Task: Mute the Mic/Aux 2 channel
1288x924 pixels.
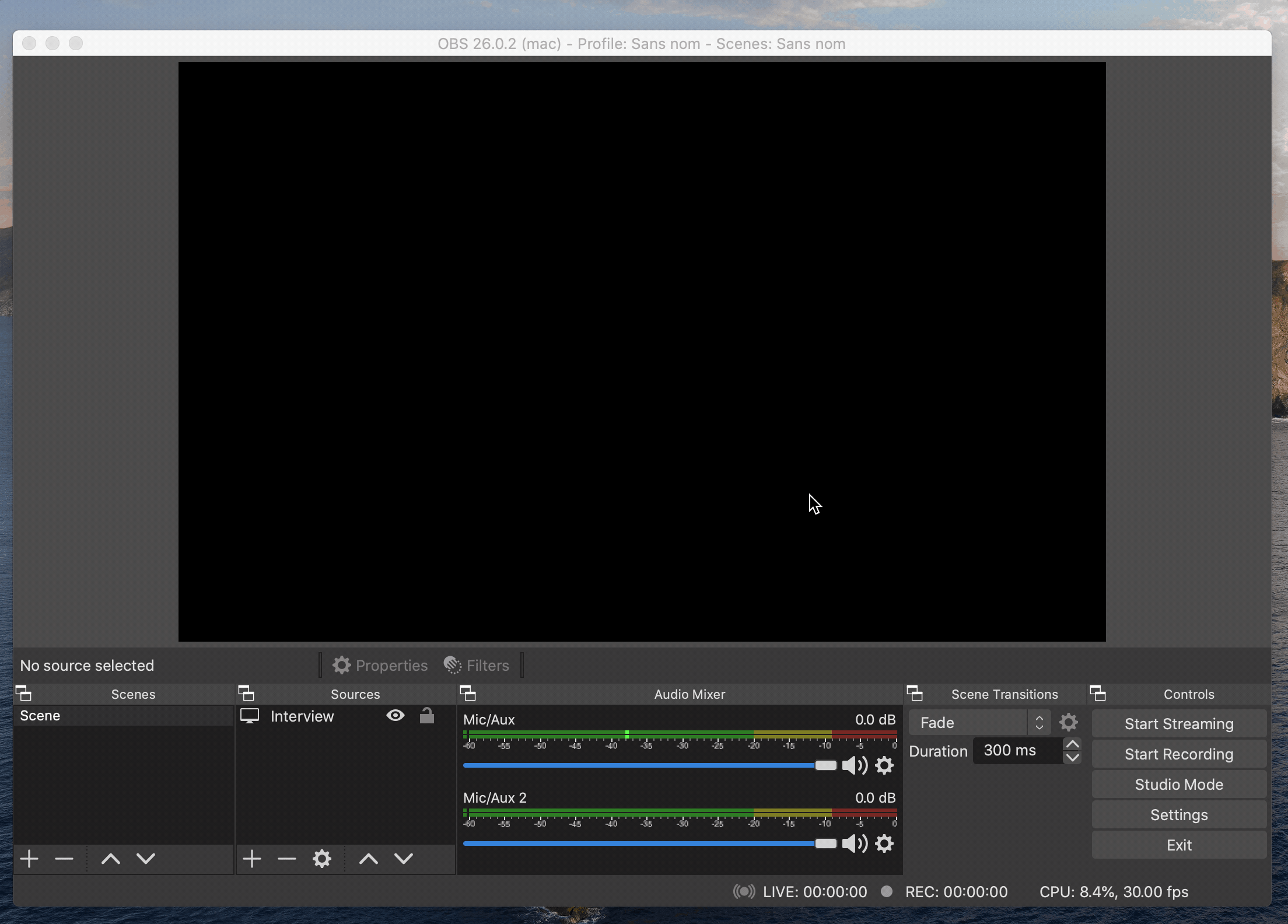Action: tap(855, 843)
